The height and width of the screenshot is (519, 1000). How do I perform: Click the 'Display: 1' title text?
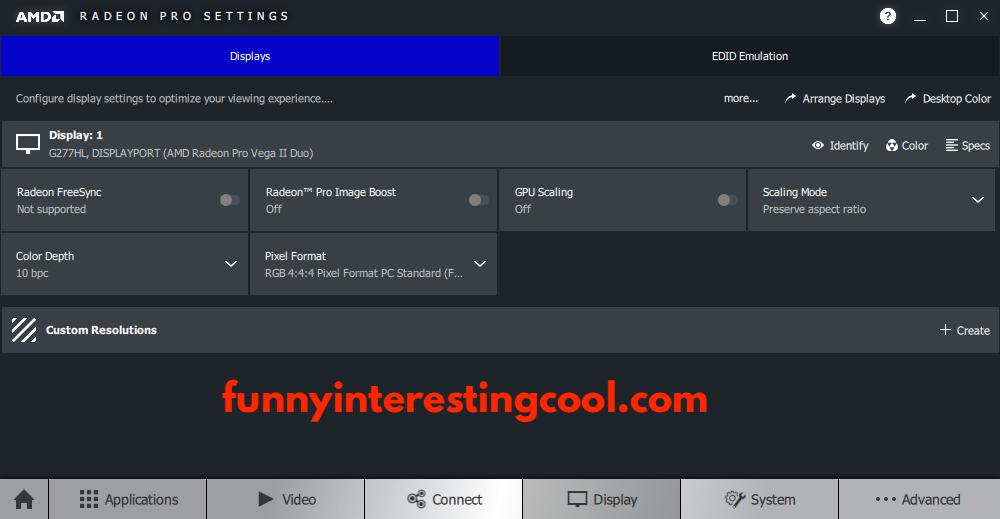pyautogui.click(x=76, y=135)
